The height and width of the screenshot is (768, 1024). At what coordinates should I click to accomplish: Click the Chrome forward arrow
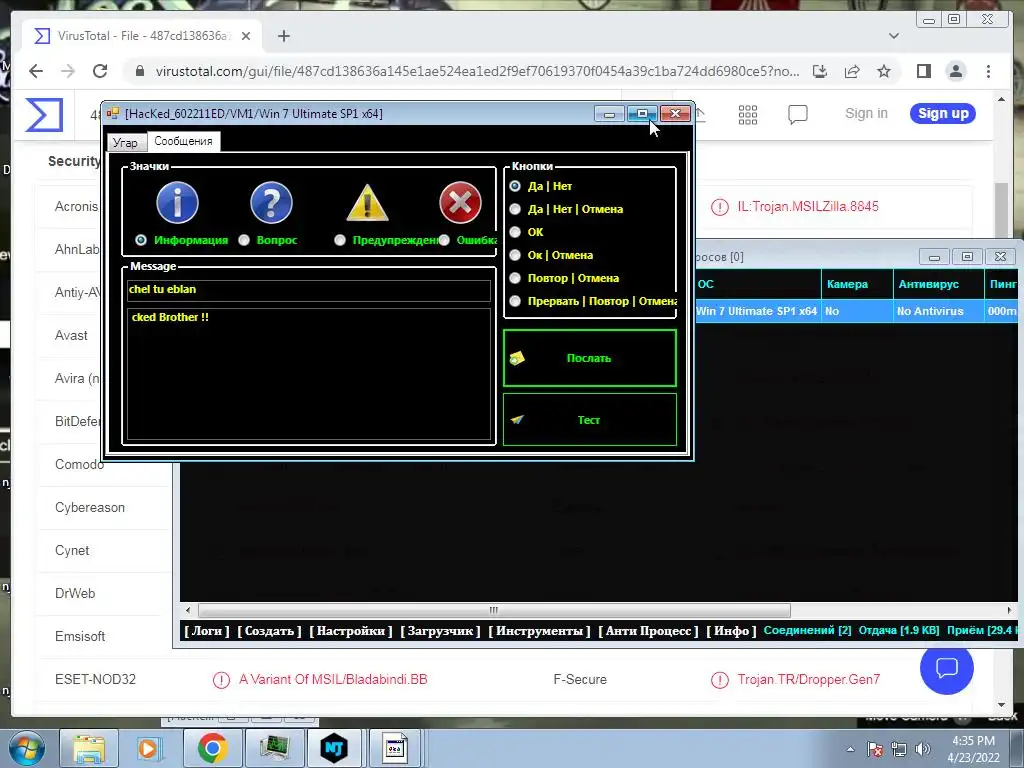(x=68, y=71)
